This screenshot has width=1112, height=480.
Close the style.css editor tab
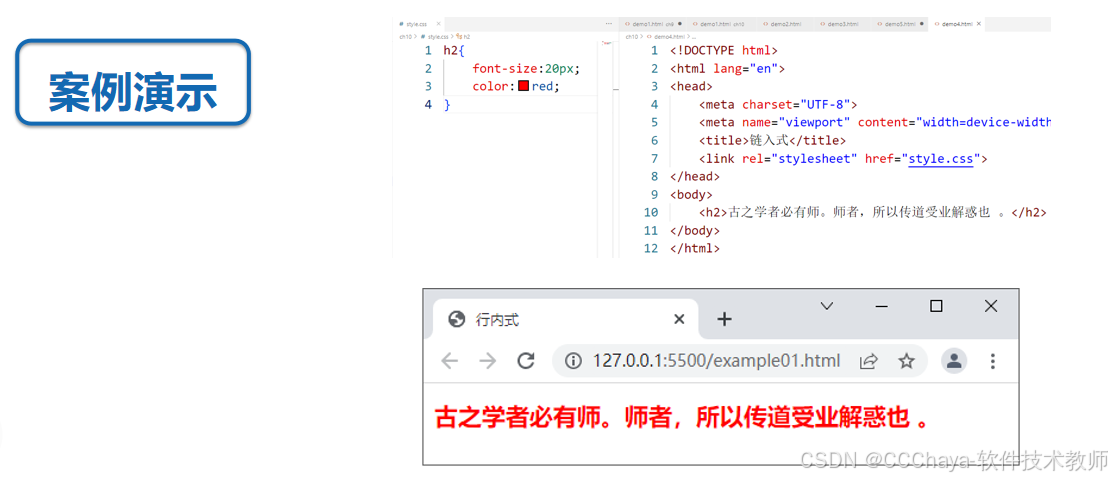click(438, 24)
